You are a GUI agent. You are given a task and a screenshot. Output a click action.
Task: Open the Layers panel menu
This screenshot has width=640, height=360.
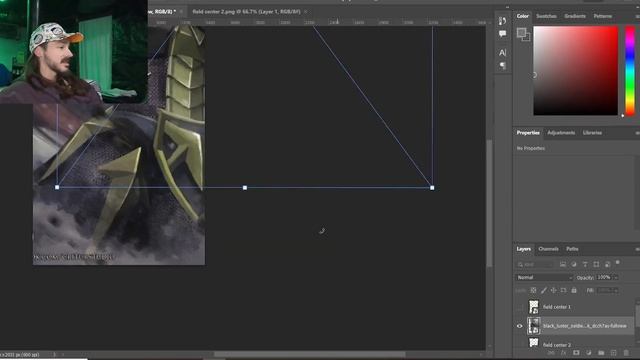(x=637, y=249)
